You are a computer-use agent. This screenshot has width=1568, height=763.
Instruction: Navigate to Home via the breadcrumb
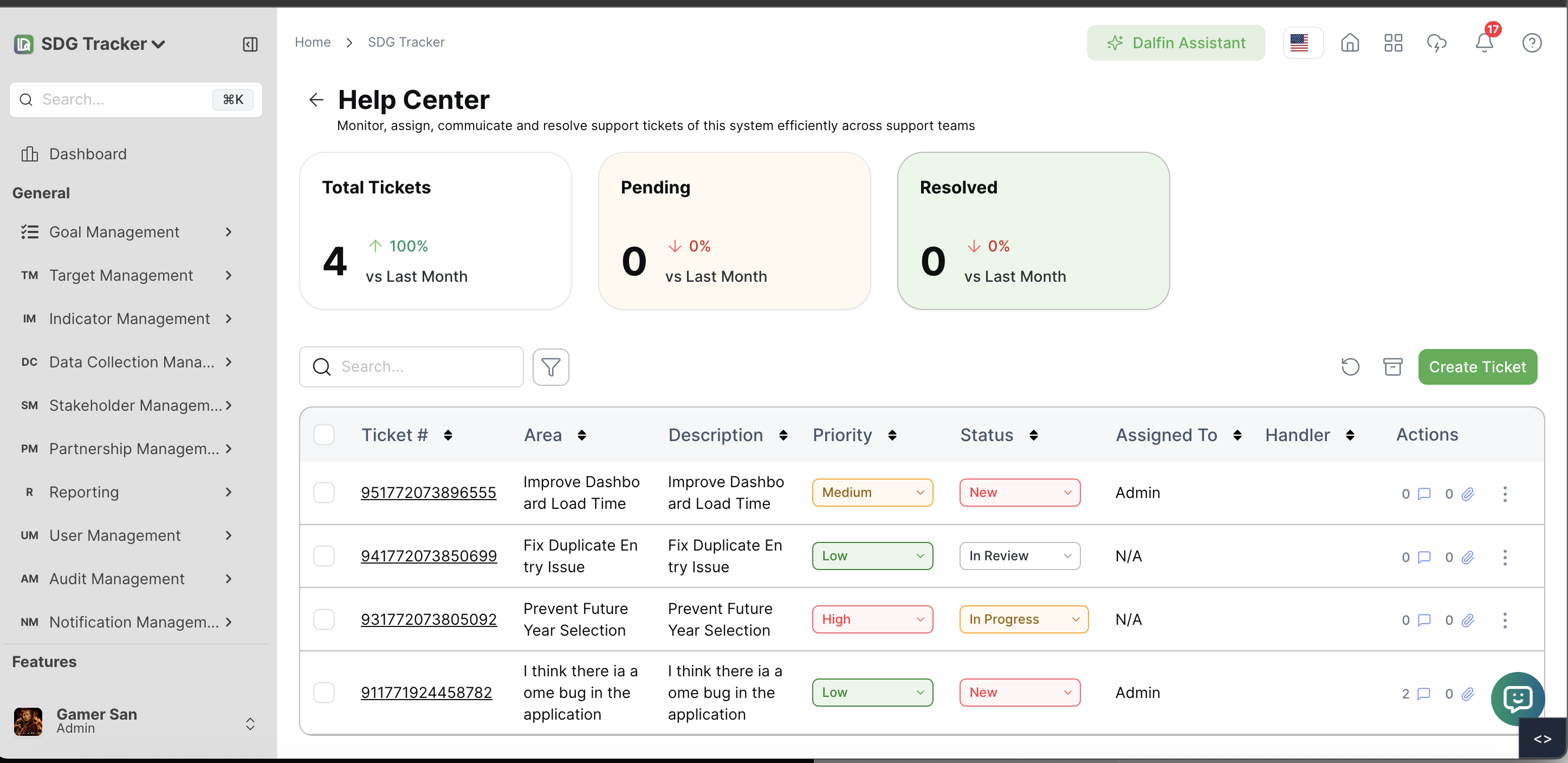[312, 41]
